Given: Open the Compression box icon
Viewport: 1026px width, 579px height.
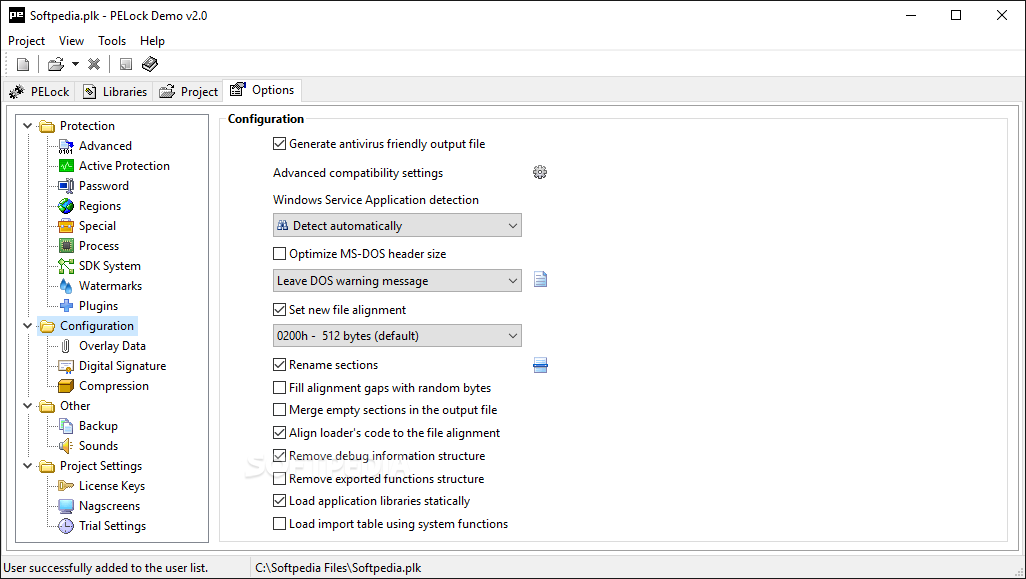Looking at the screenshot, I should point(66,386).
